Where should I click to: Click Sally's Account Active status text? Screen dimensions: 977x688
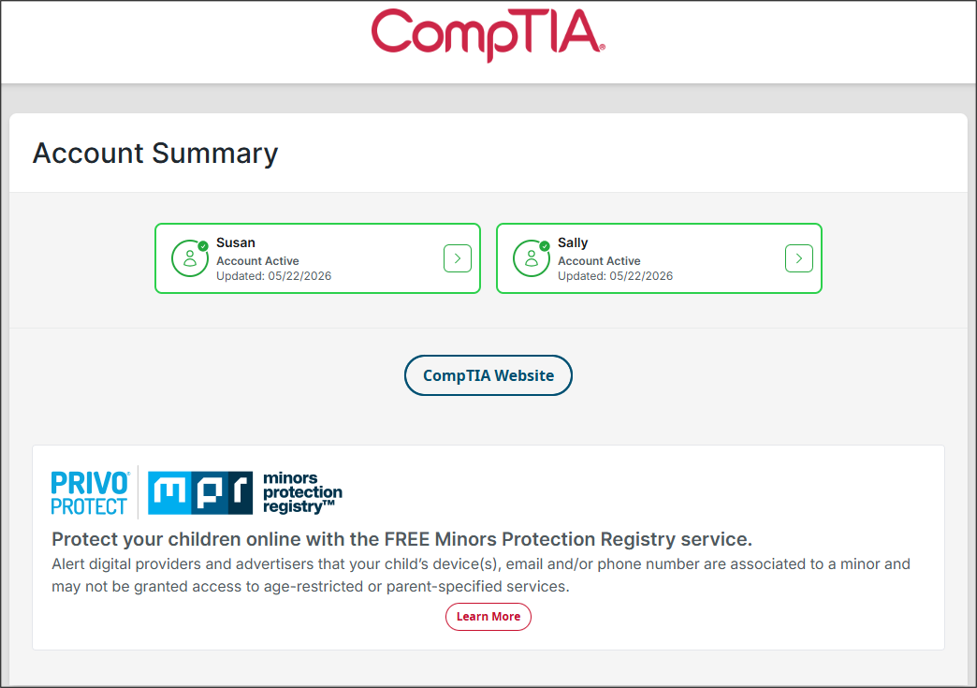599,260
